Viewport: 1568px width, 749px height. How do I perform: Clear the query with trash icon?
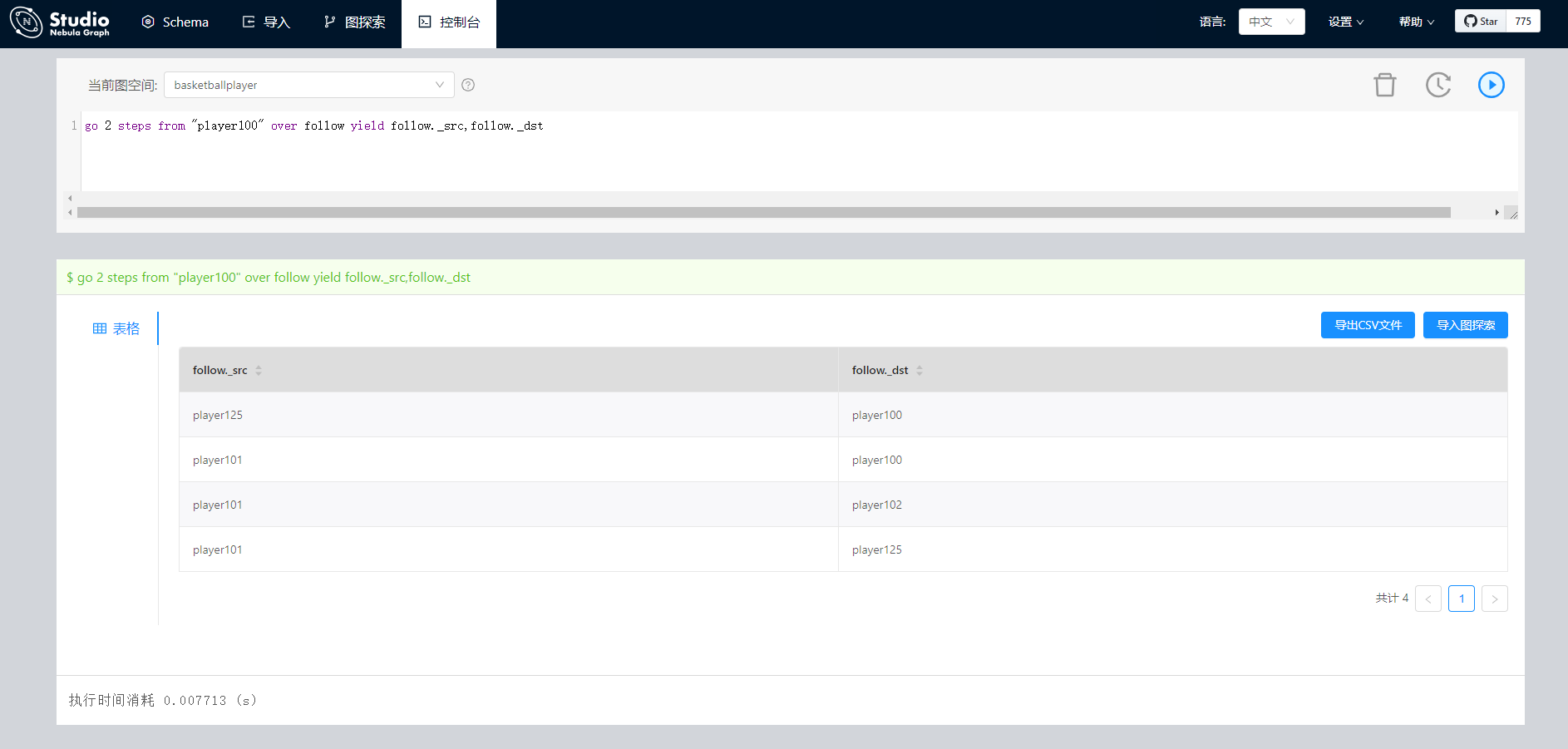pos(1385,85)
